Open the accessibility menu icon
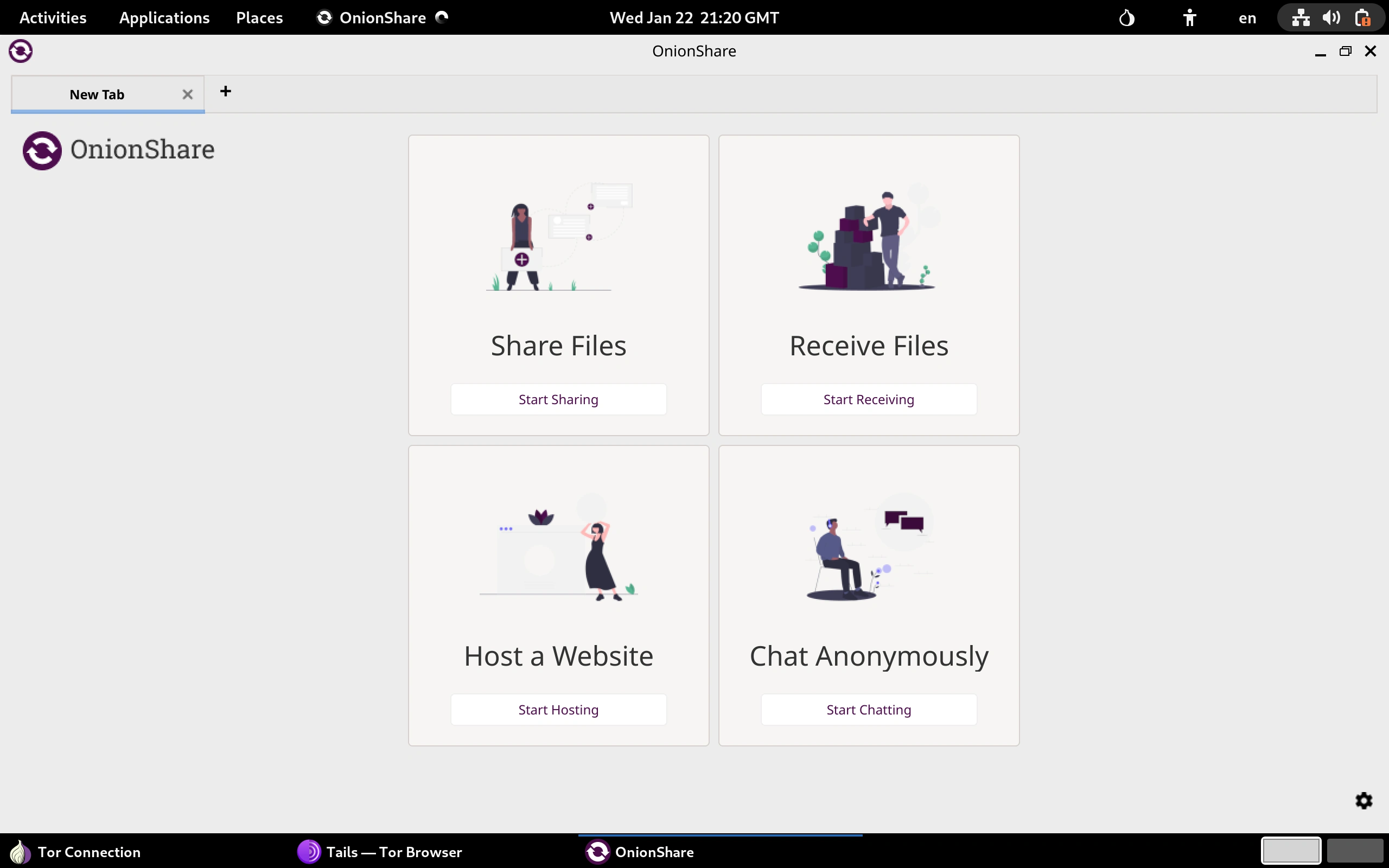The height and width of the screenshot is (868, 1389). 1189,17
